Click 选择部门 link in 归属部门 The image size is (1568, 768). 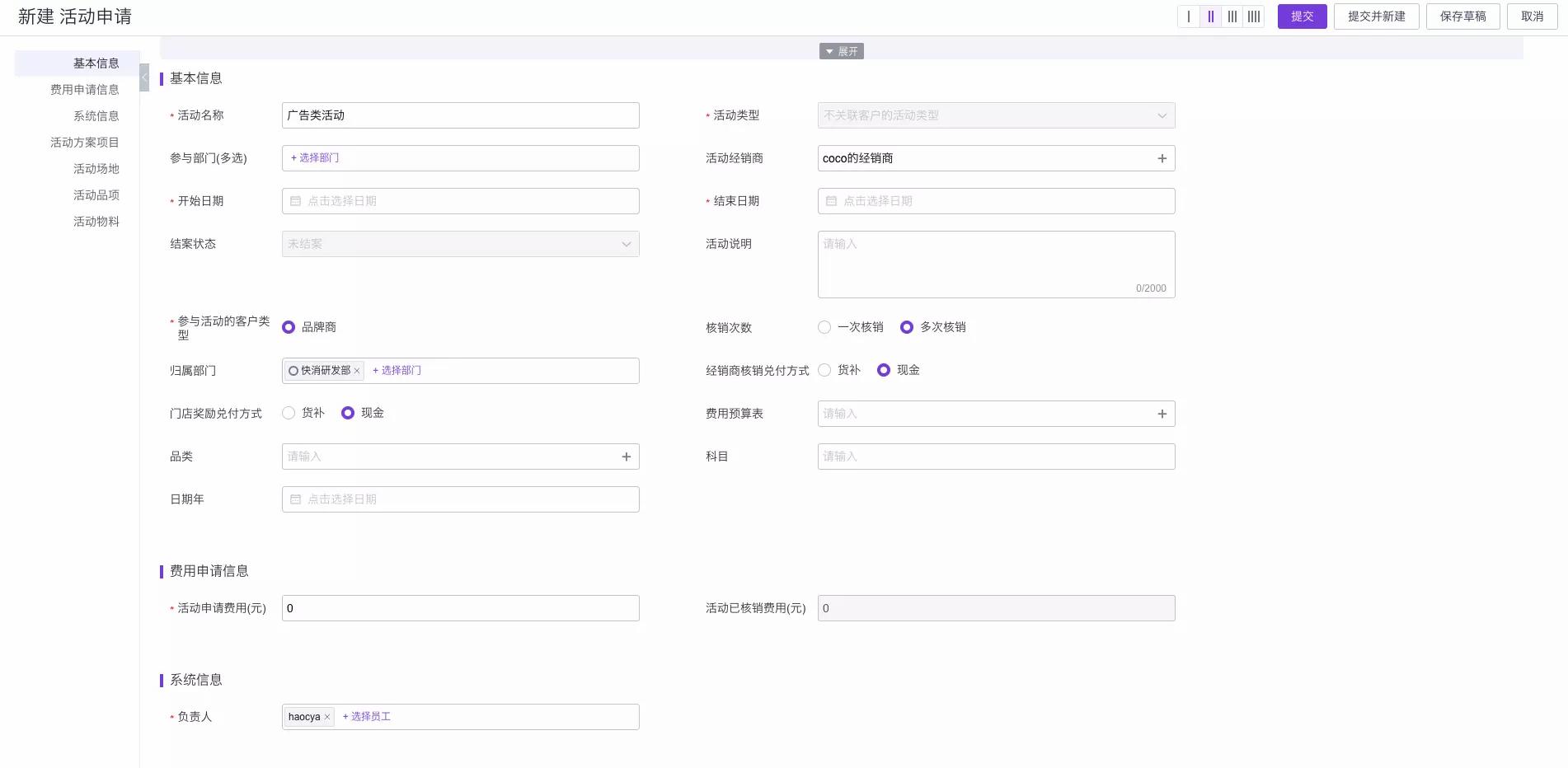(397, 371)
